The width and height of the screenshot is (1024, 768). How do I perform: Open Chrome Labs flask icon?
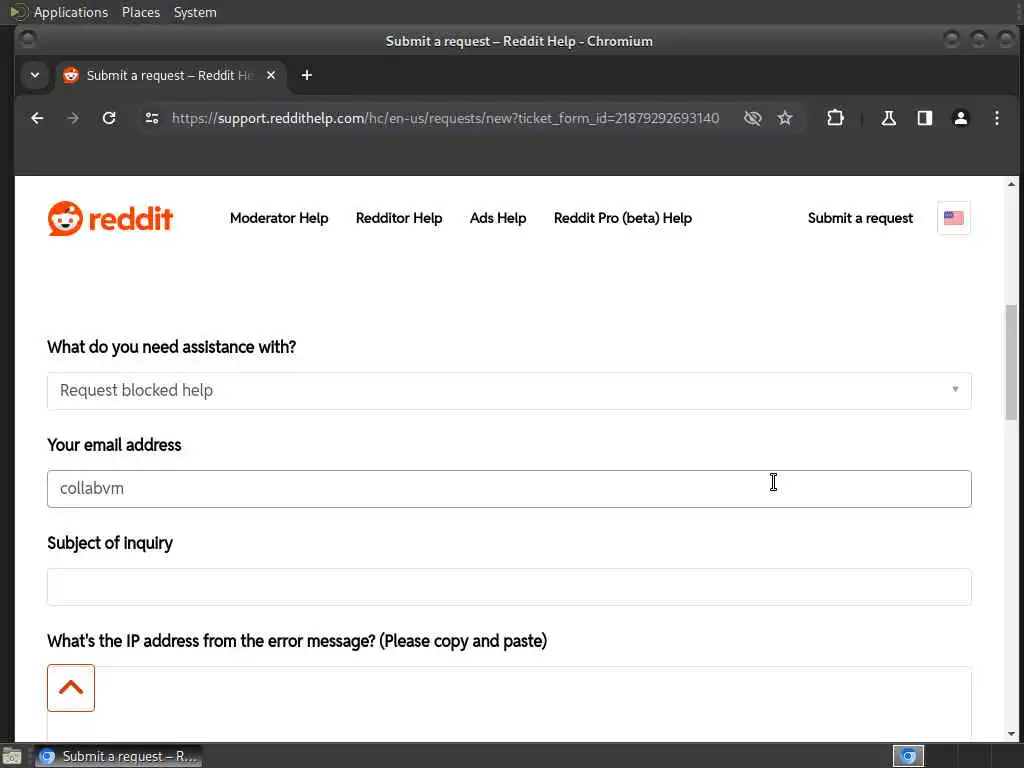coord(888,118)
